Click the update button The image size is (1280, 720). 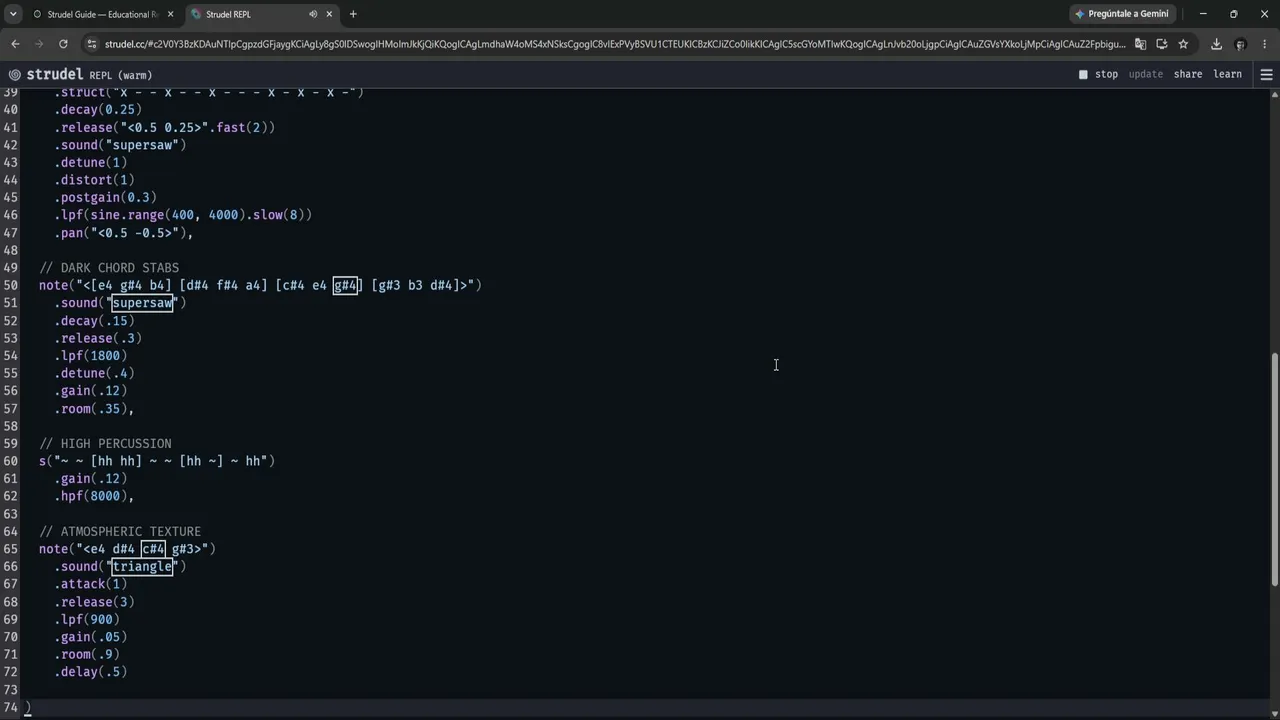coord(1146,74)
